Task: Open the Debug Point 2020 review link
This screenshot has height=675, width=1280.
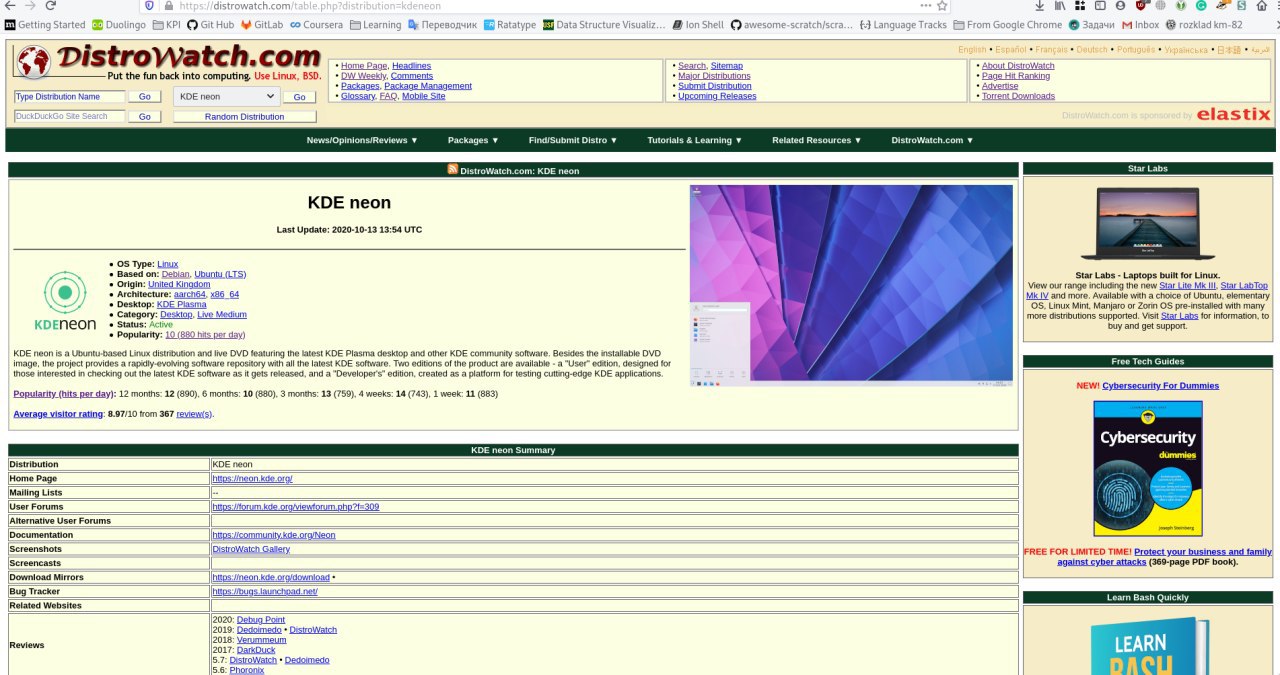Action: click(261, 620)
